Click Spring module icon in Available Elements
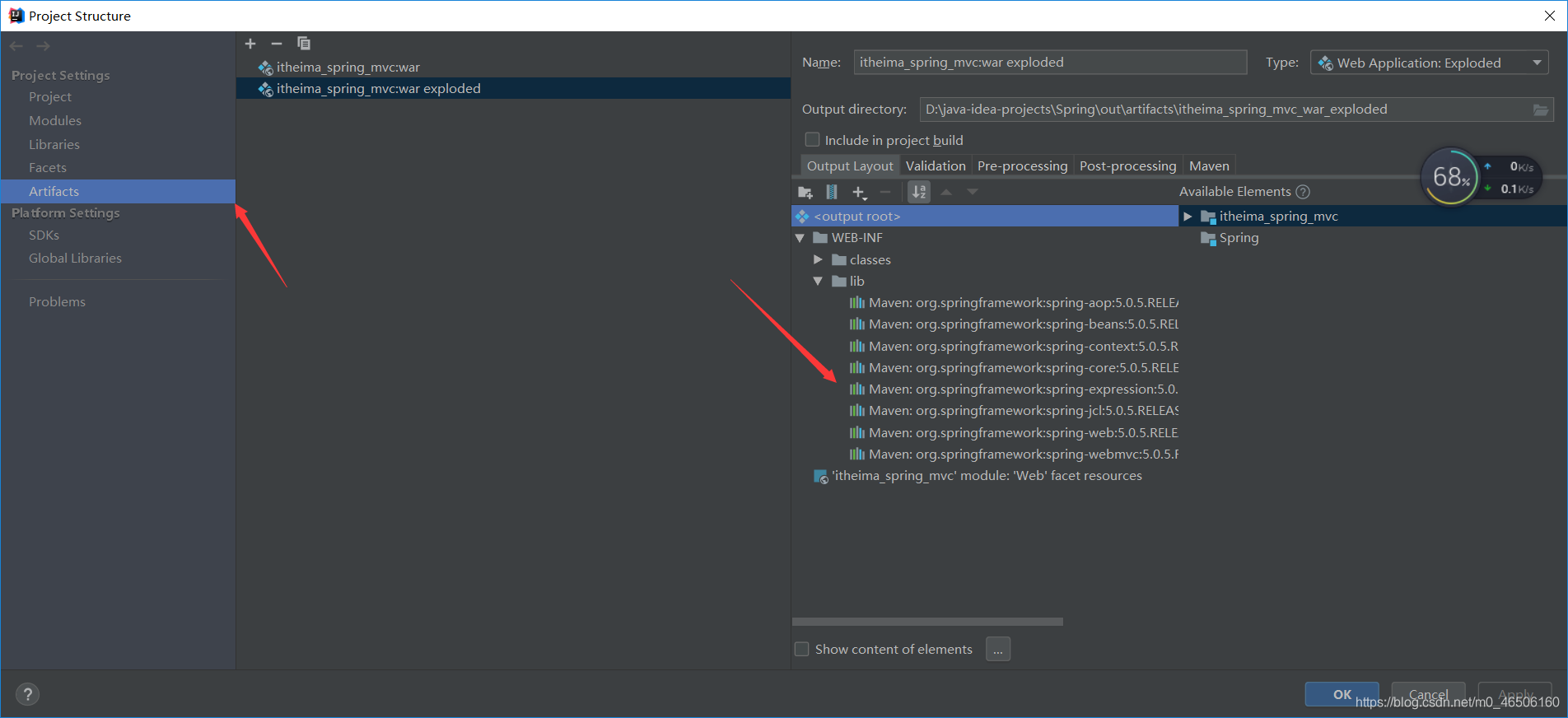 point(1208,239)
